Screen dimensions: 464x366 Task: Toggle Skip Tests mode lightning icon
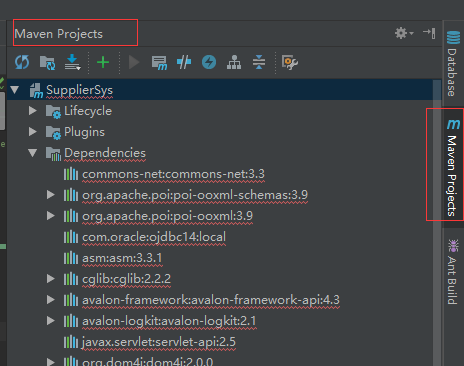(x=209, y=62)
